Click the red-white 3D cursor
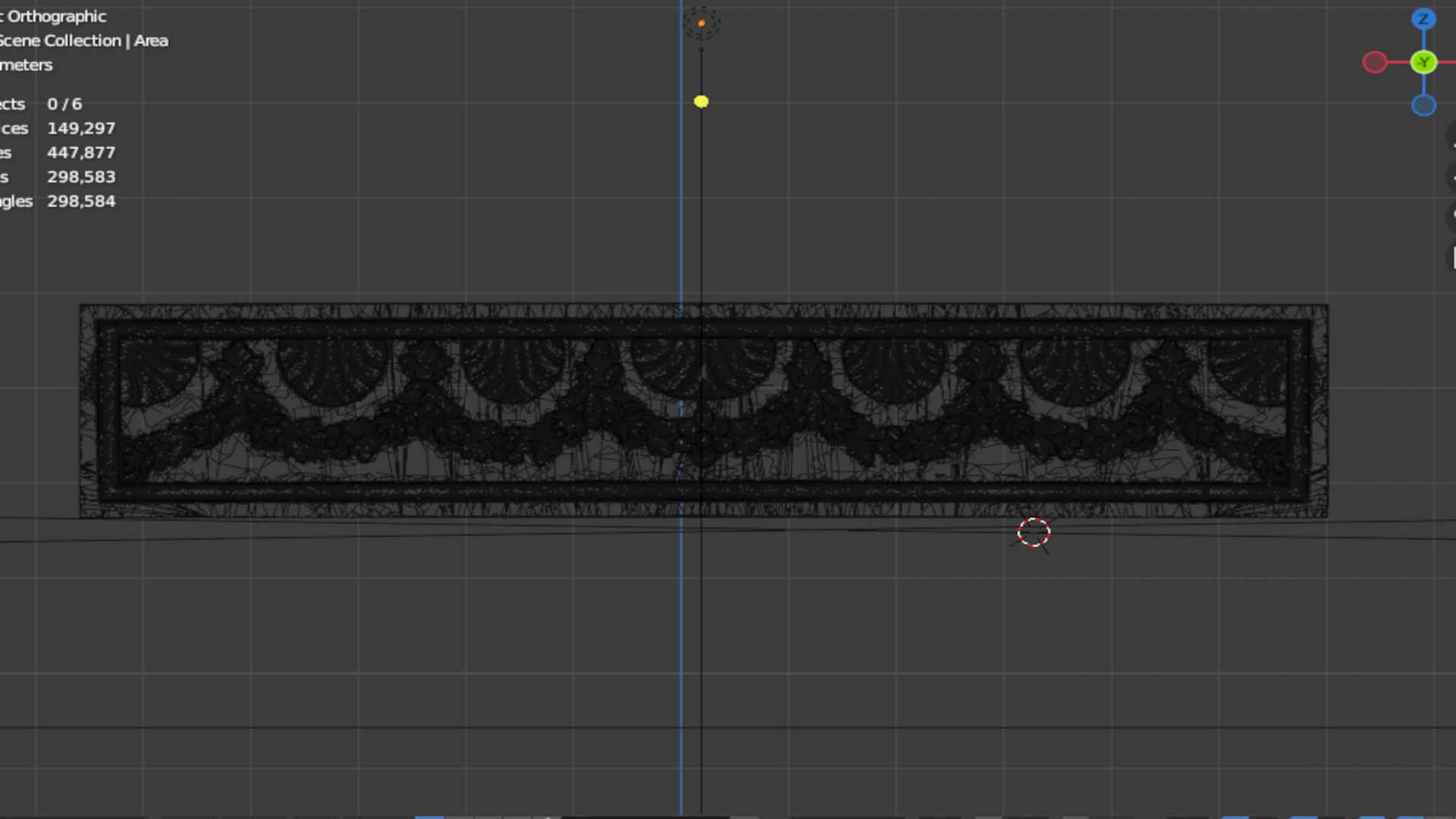Screen dimensions: 1456x819 [x=1034, y=533]
